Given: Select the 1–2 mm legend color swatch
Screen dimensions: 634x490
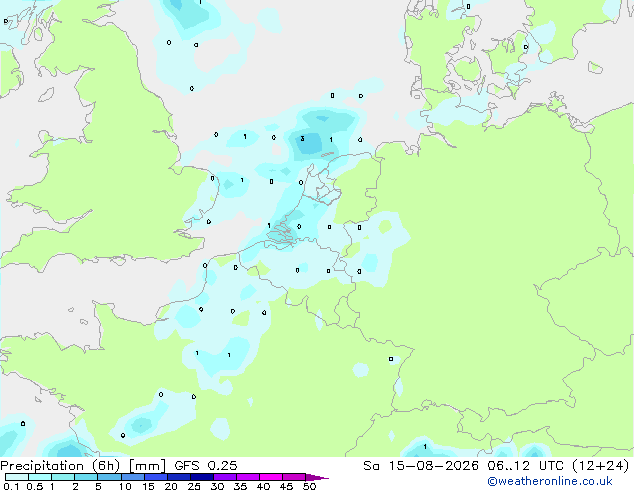Looking at the screenshot, I should click(63, 477).
